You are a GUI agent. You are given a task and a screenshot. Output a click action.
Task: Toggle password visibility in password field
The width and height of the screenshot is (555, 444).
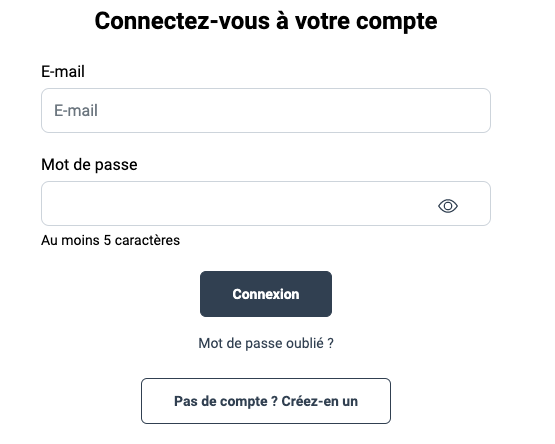pyautogui.click(x=448, y=206)
